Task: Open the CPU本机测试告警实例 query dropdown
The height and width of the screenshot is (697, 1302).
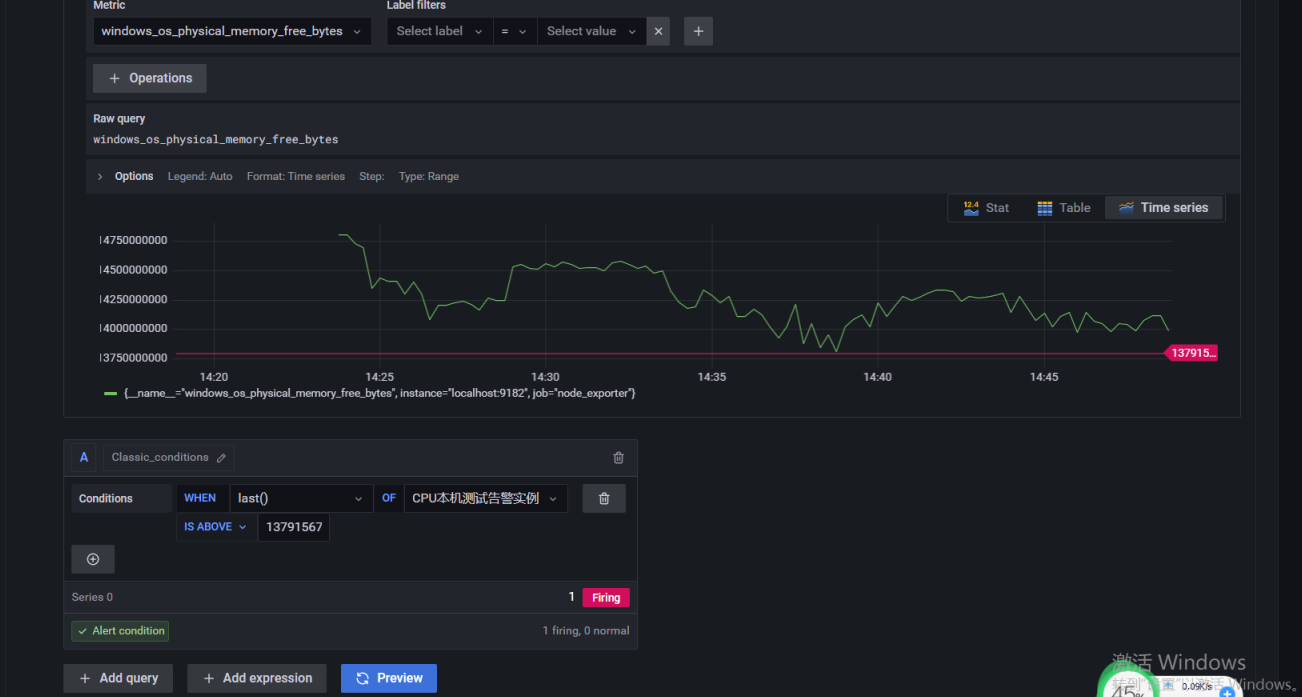Action: pyautogui.click(x=486, y=498)
